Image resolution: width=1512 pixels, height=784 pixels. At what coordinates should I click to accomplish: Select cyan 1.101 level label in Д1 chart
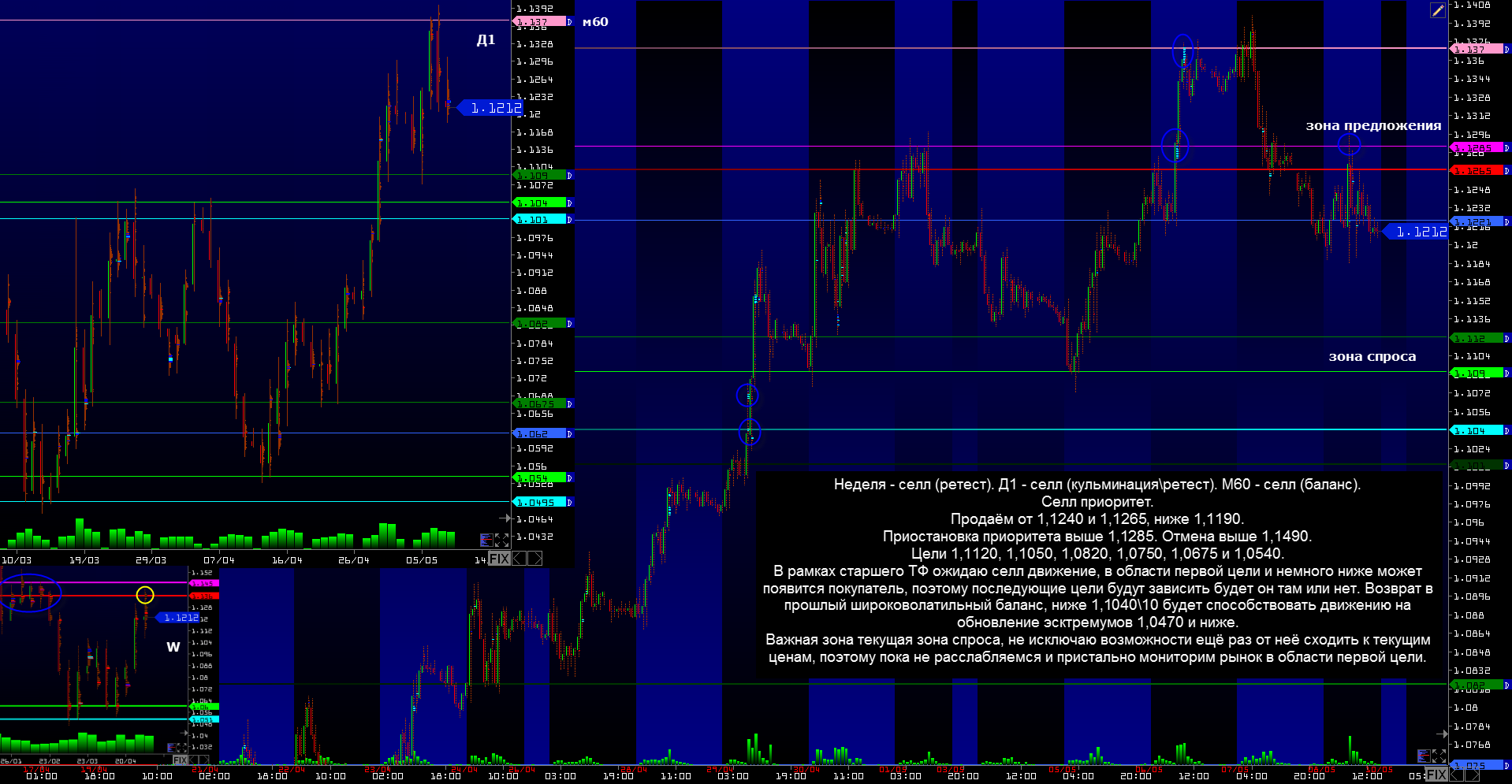(538, 220)
